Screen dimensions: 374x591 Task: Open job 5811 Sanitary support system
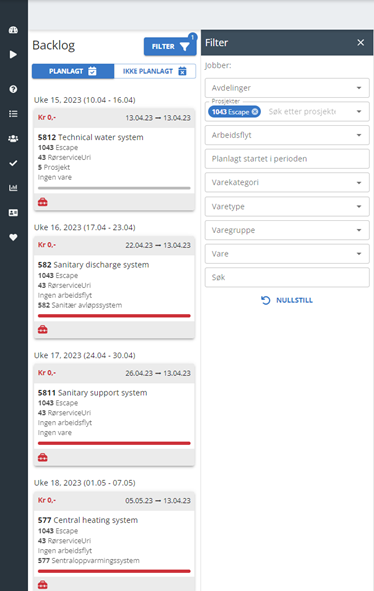tap(92, 393)
